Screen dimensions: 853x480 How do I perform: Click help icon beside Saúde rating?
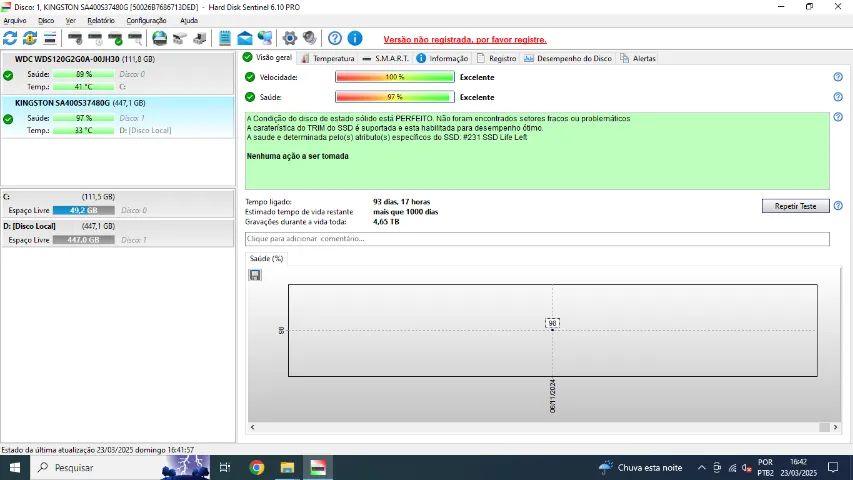point(838,97)
